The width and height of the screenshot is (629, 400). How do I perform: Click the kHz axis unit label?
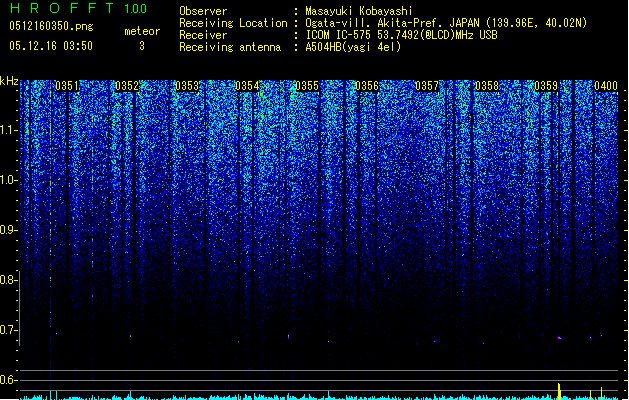[x=9, y=81]
